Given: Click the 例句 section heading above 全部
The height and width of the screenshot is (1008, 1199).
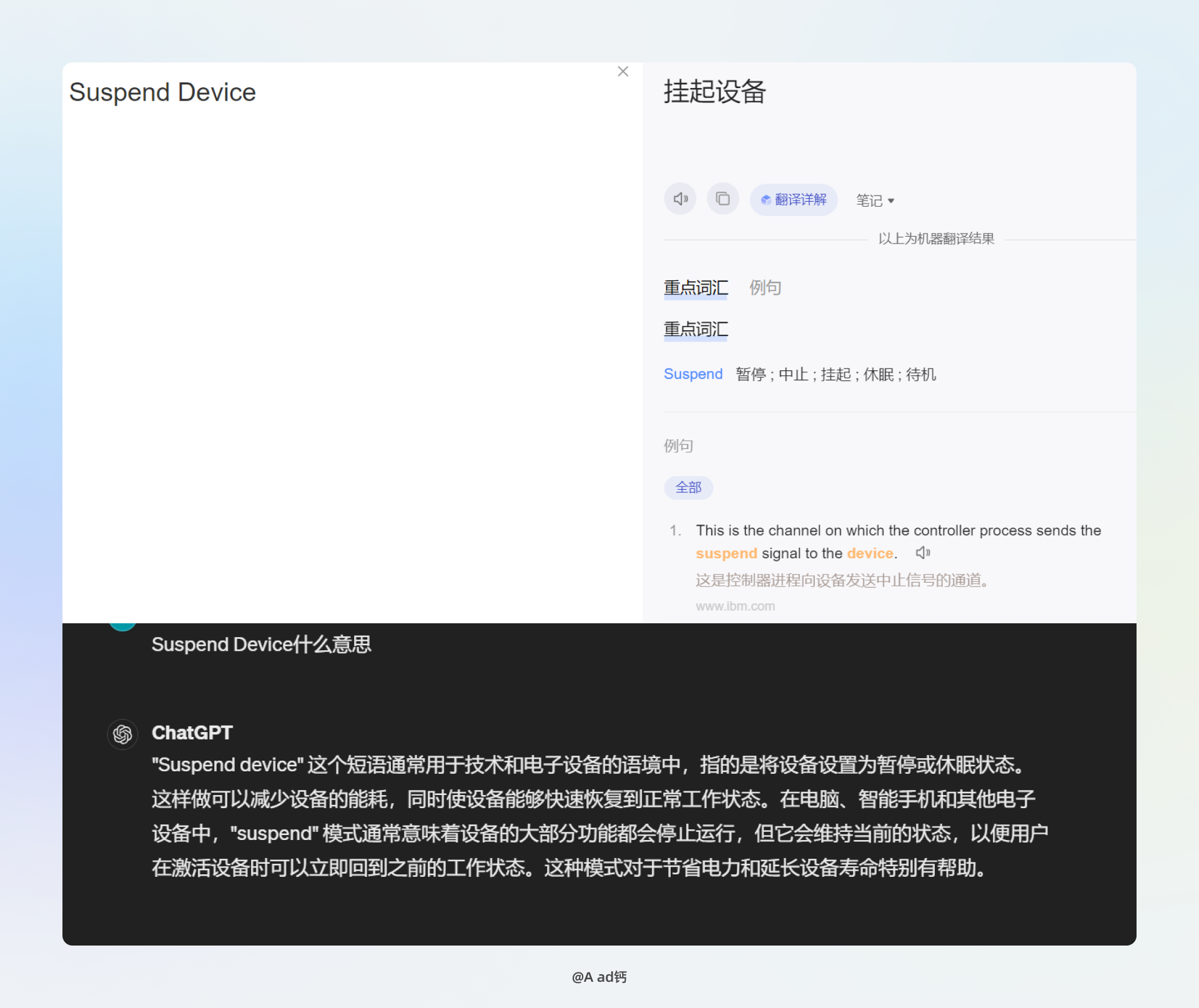Looking at the screenshot, I should [679, 446].
